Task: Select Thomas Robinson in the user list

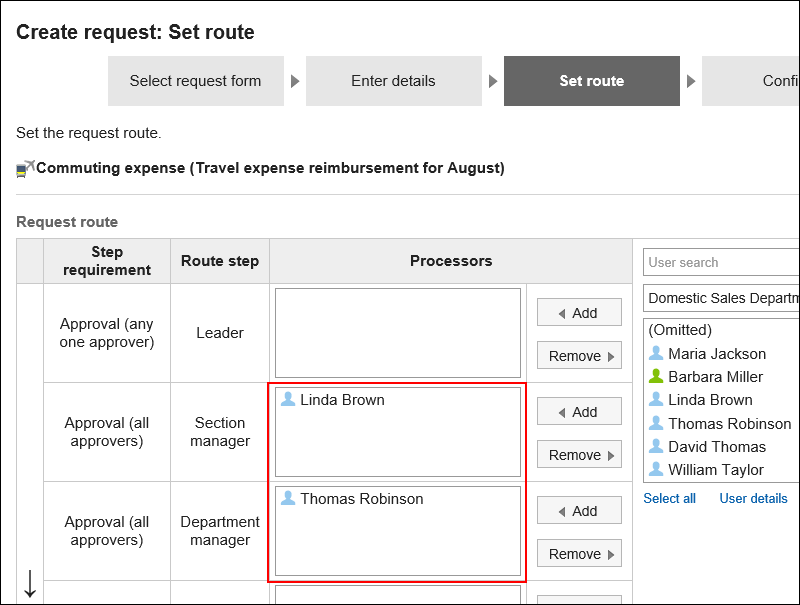Action: (730, 423)
